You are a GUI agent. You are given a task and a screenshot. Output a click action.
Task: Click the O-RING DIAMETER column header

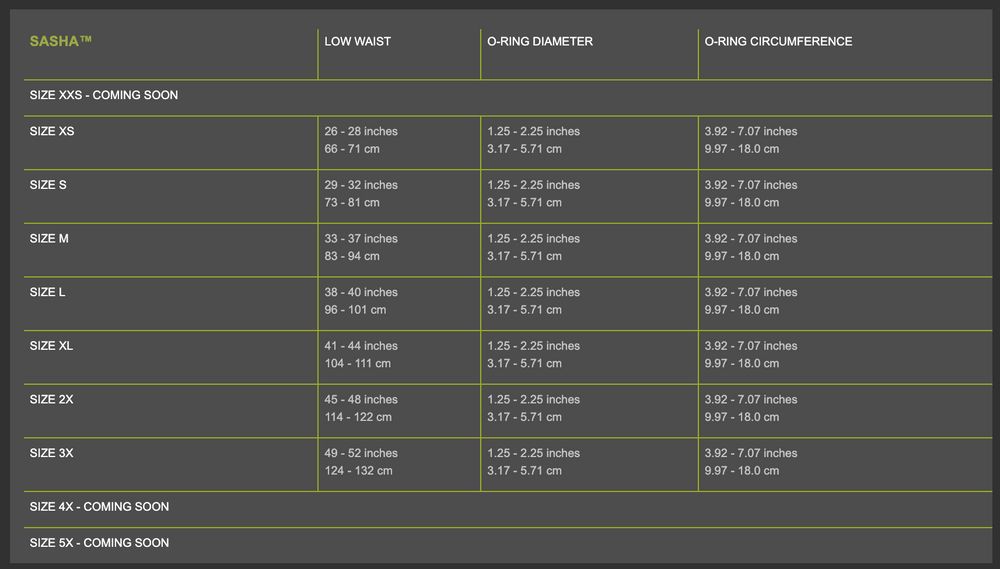pyautogui.click(x=540, y=41)
